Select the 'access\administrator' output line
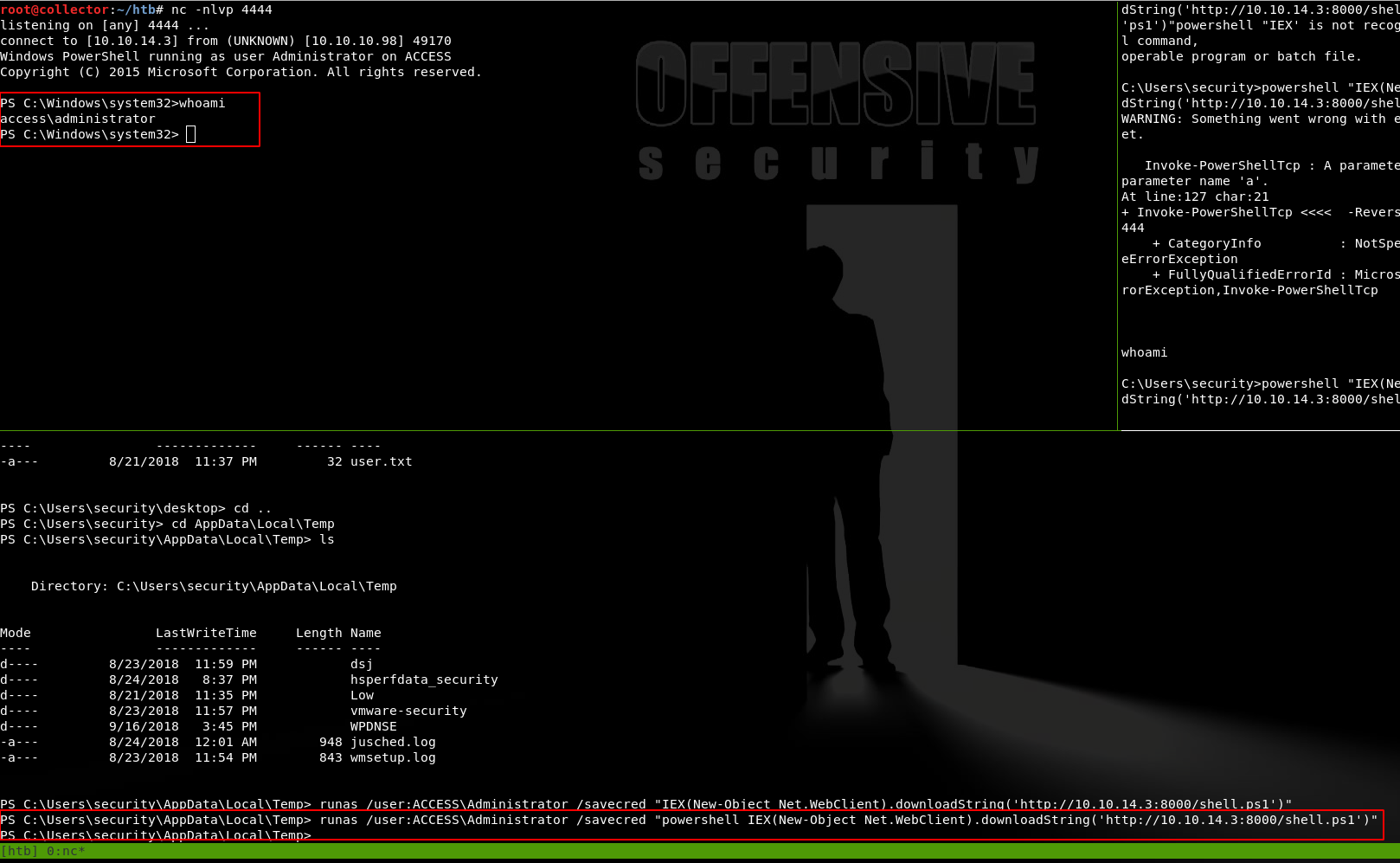 click(78, 119)
